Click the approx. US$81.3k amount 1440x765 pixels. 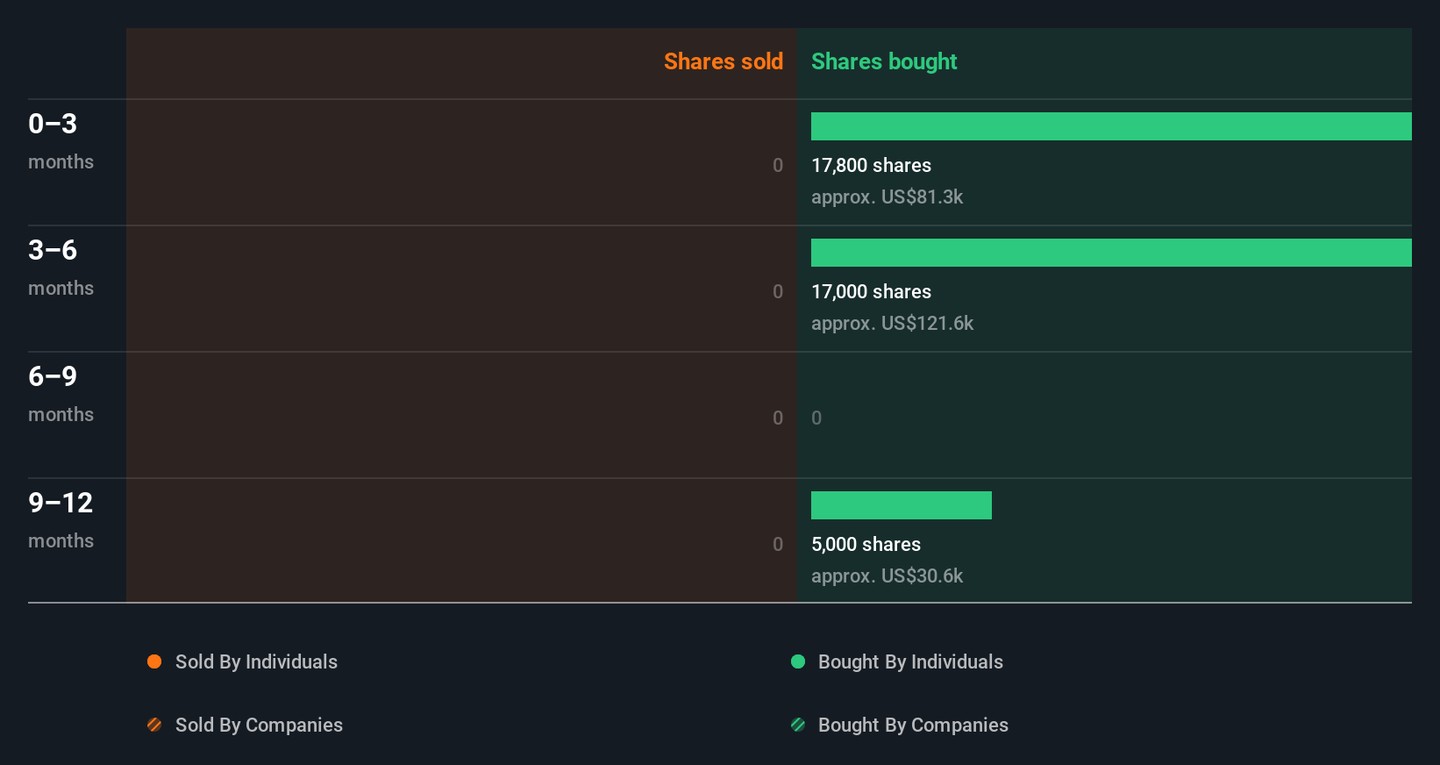pyautogui.click(x=887, y=197)
